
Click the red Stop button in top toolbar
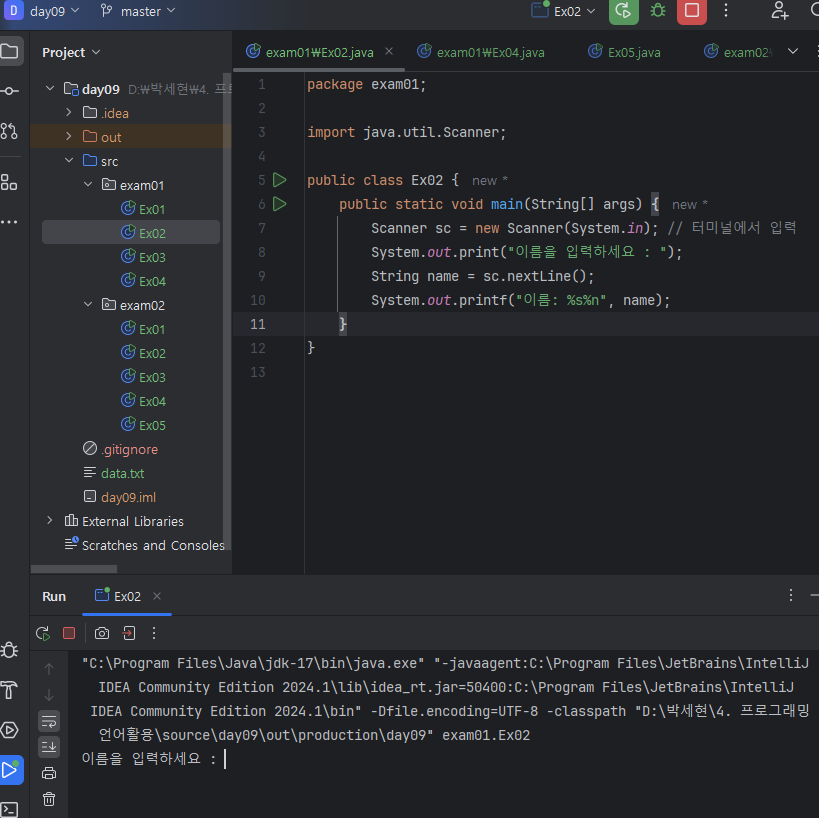click(691, 11)
